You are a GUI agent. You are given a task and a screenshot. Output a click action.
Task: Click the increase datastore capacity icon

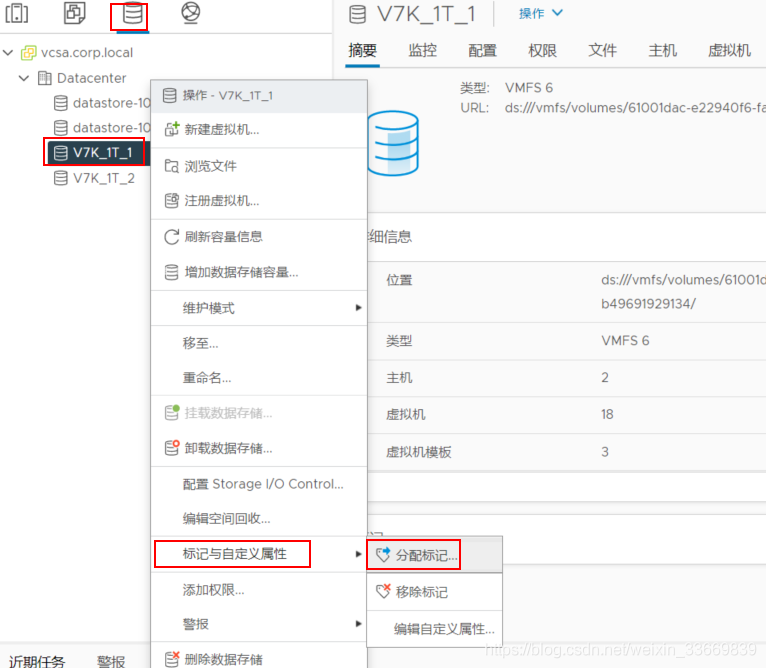(x=171, y=272)
